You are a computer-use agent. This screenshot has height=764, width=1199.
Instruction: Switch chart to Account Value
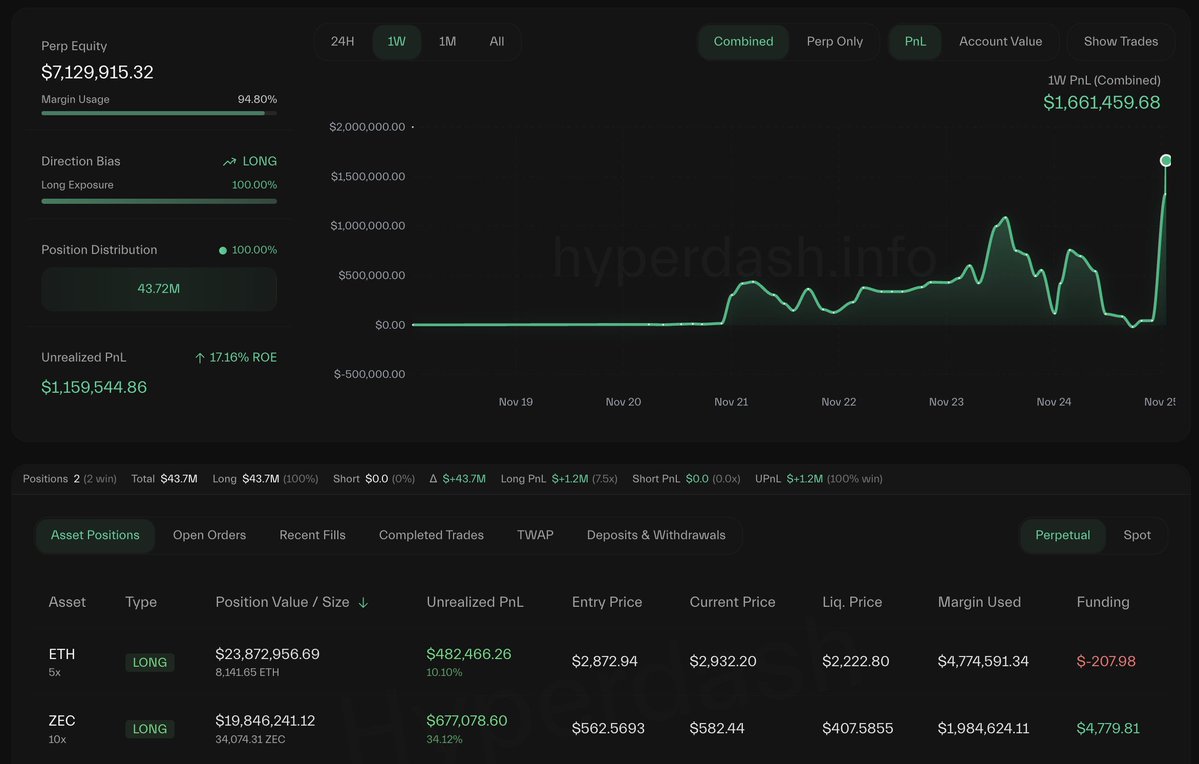pyautogui.click(x=1000, y=42)
